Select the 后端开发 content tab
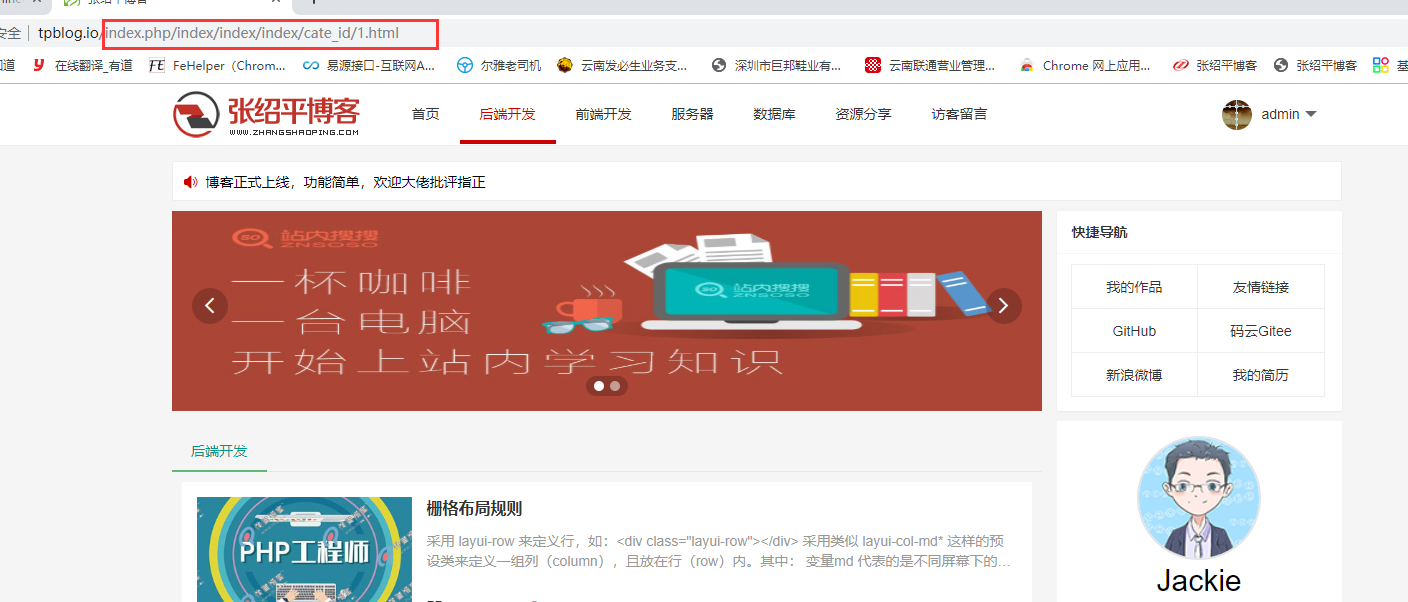This screenshot has width=1408, height=602. coord(219,451)
